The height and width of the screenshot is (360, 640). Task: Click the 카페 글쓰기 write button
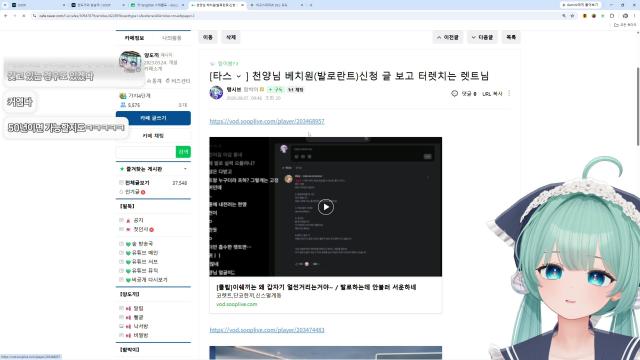153,118
